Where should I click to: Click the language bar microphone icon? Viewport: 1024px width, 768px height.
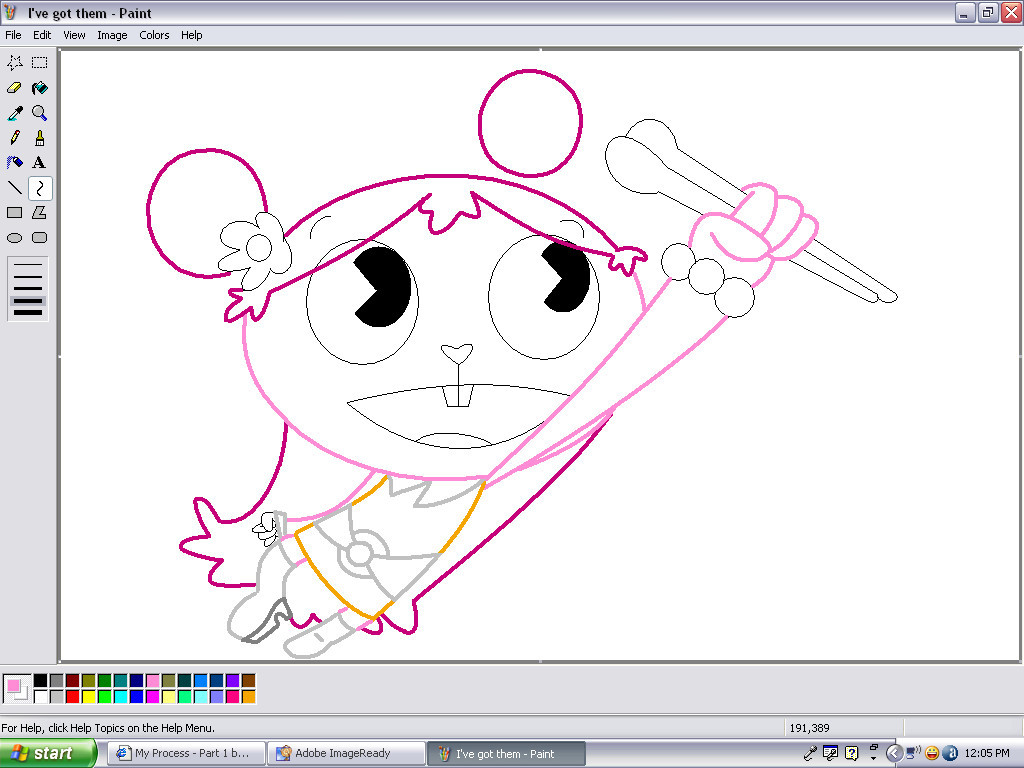810,753
